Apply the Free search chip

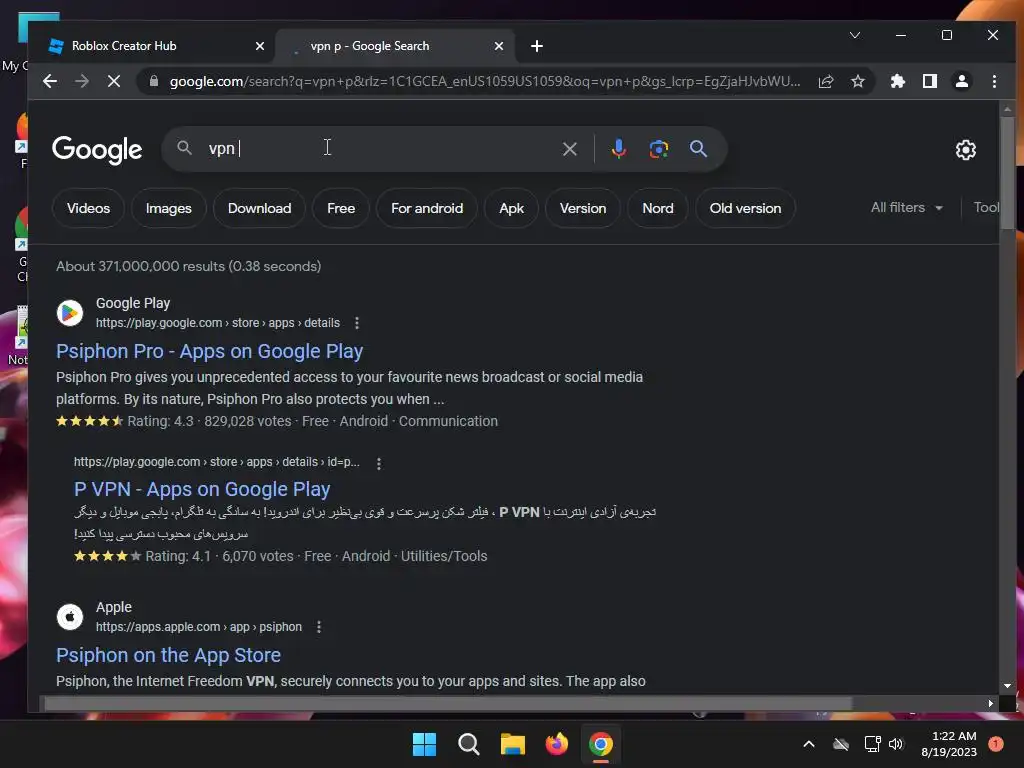(x=341, y=208)
